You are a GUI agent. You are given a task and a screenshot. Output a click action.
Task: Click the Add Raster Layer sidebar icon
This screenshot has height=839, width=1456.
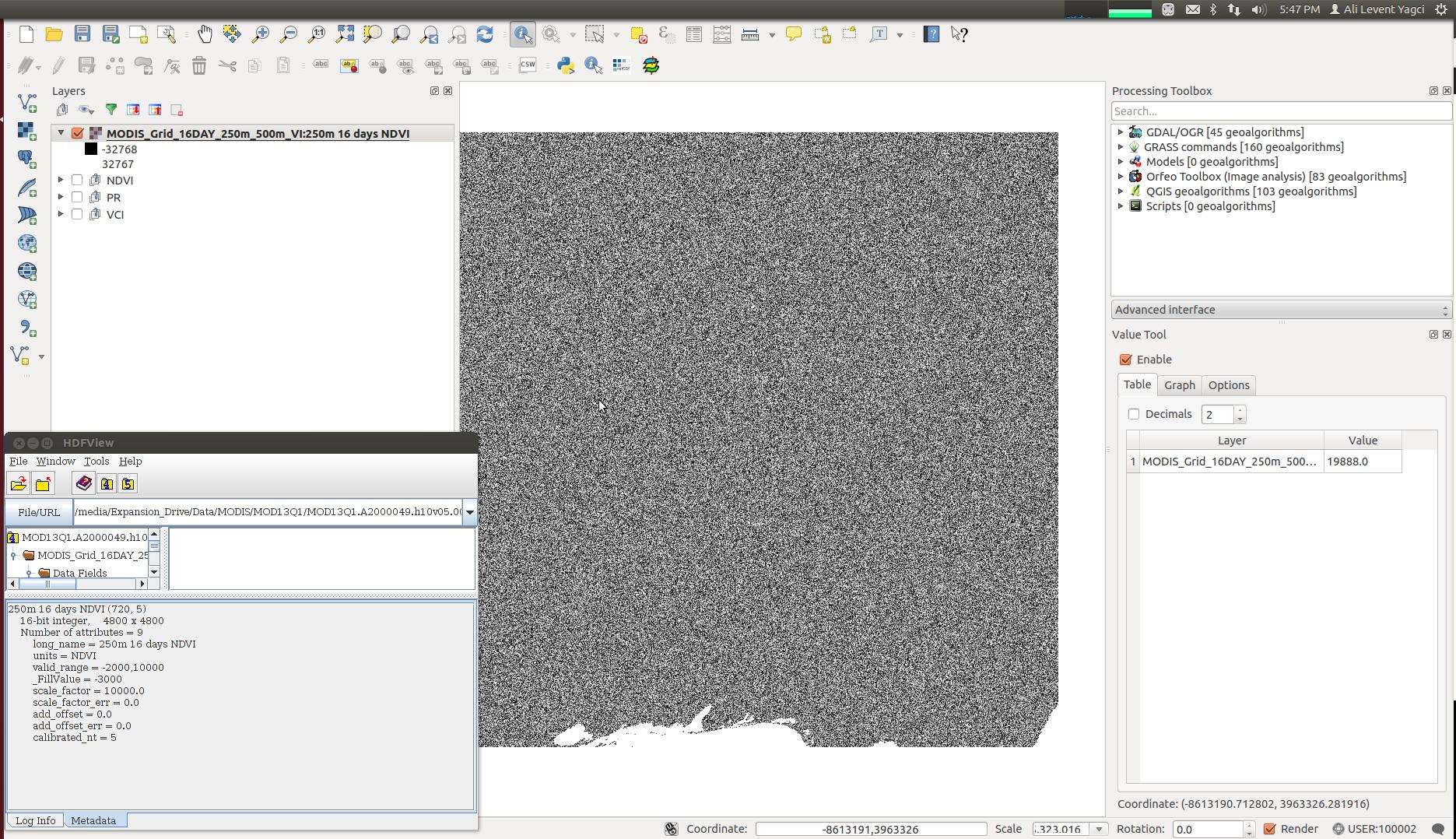(x=27, y=131)
